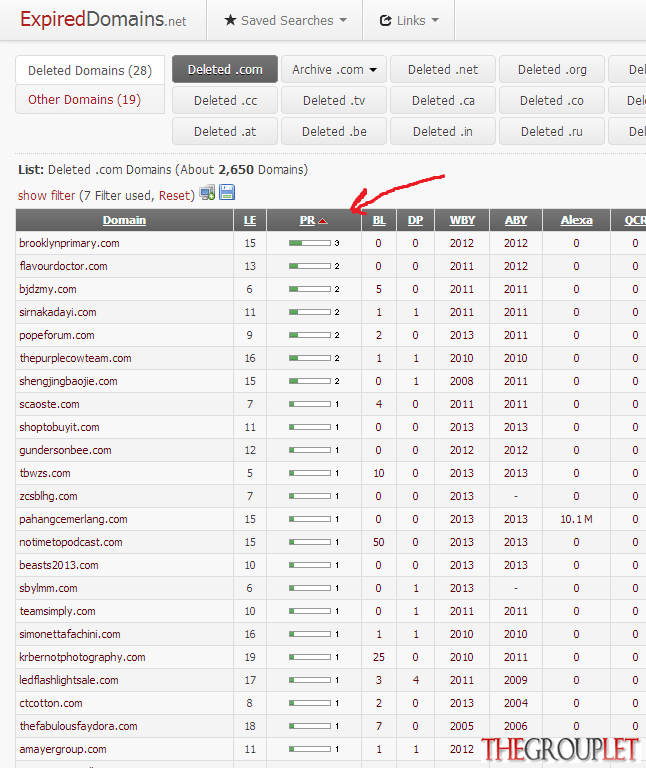The height and width of the screenshot is (768, 646).
Task: Open simonettafachini.com domain link
Action: (70, 634)
